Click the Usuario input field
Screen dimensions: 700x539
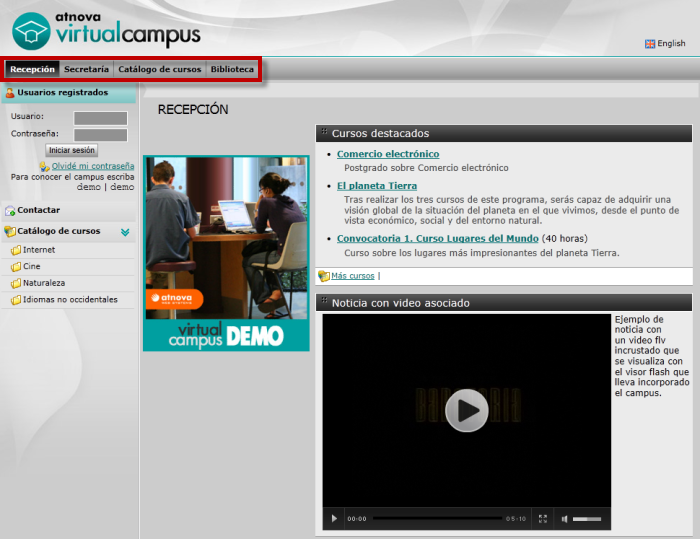pos(100,118)
